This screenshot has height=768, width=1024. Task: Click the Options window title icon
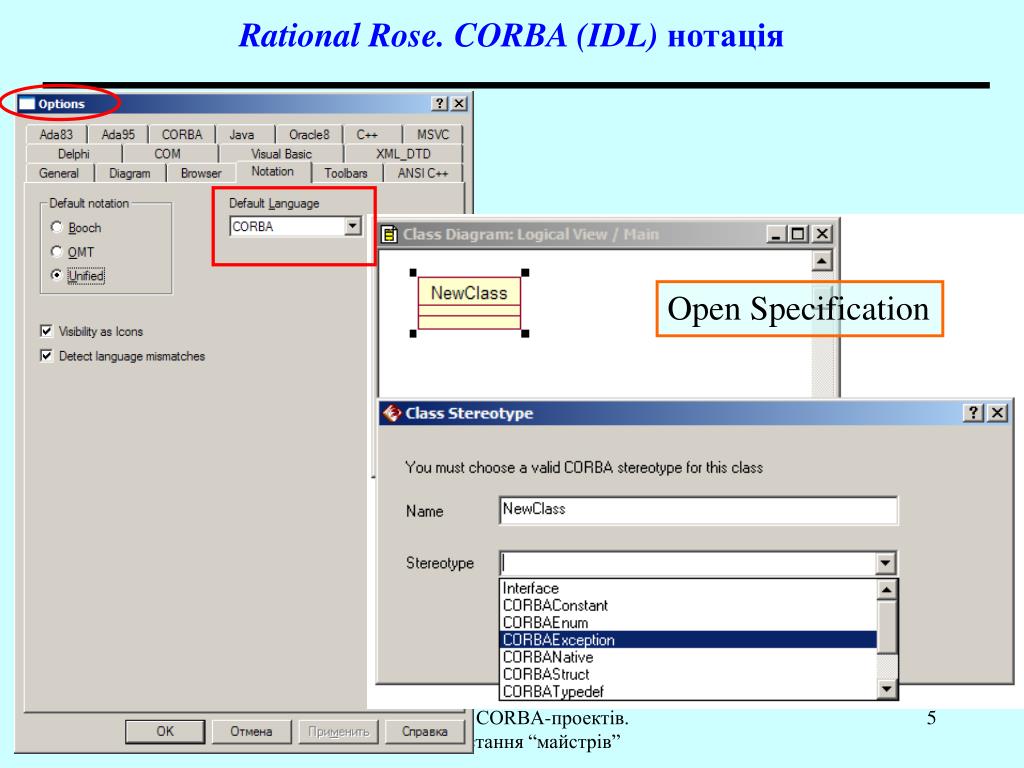point(27,104)
